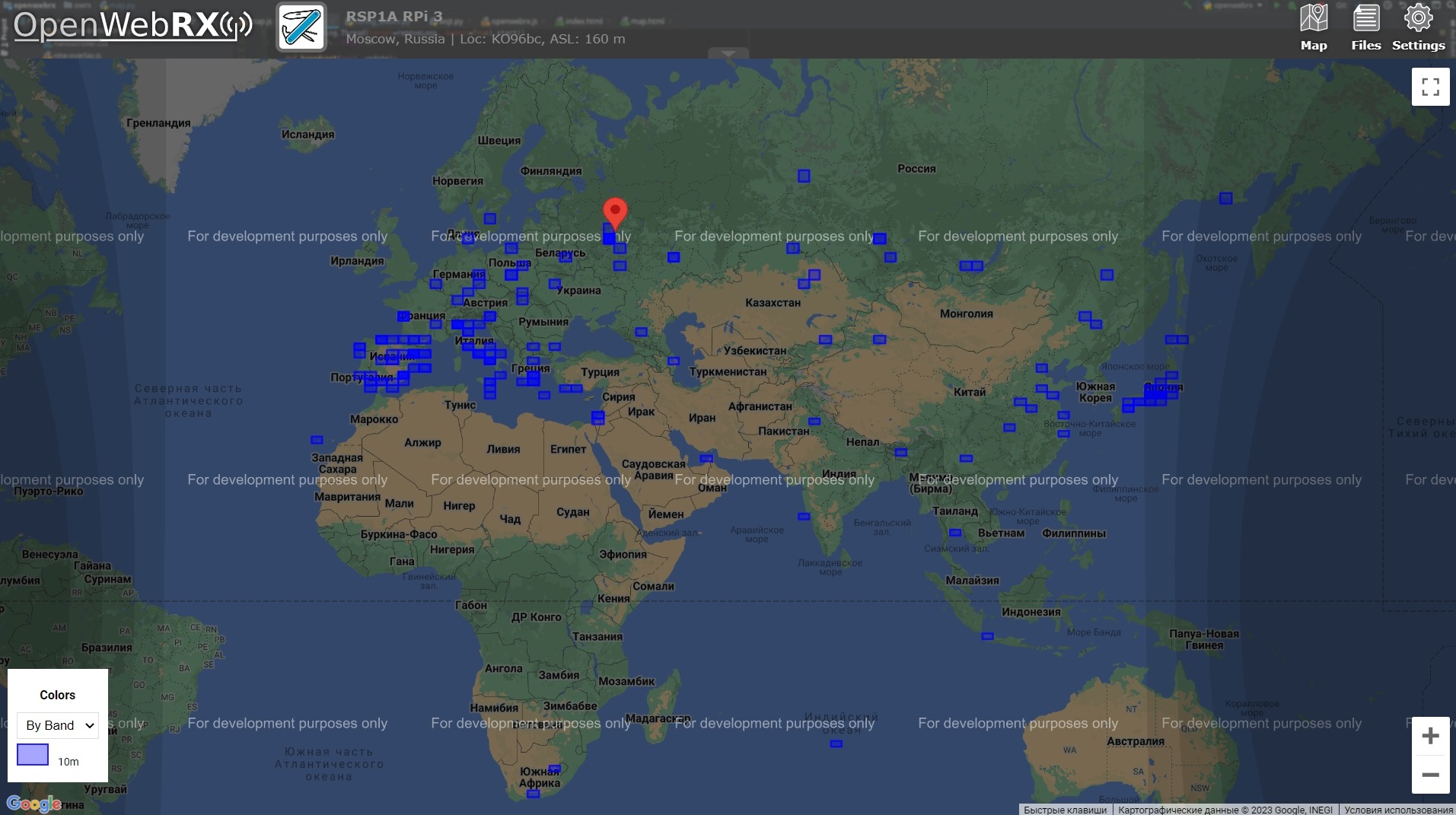The image size is (1456, 815).
Task: Select blue locator square near Indonesia
Action: coord(987,636)
